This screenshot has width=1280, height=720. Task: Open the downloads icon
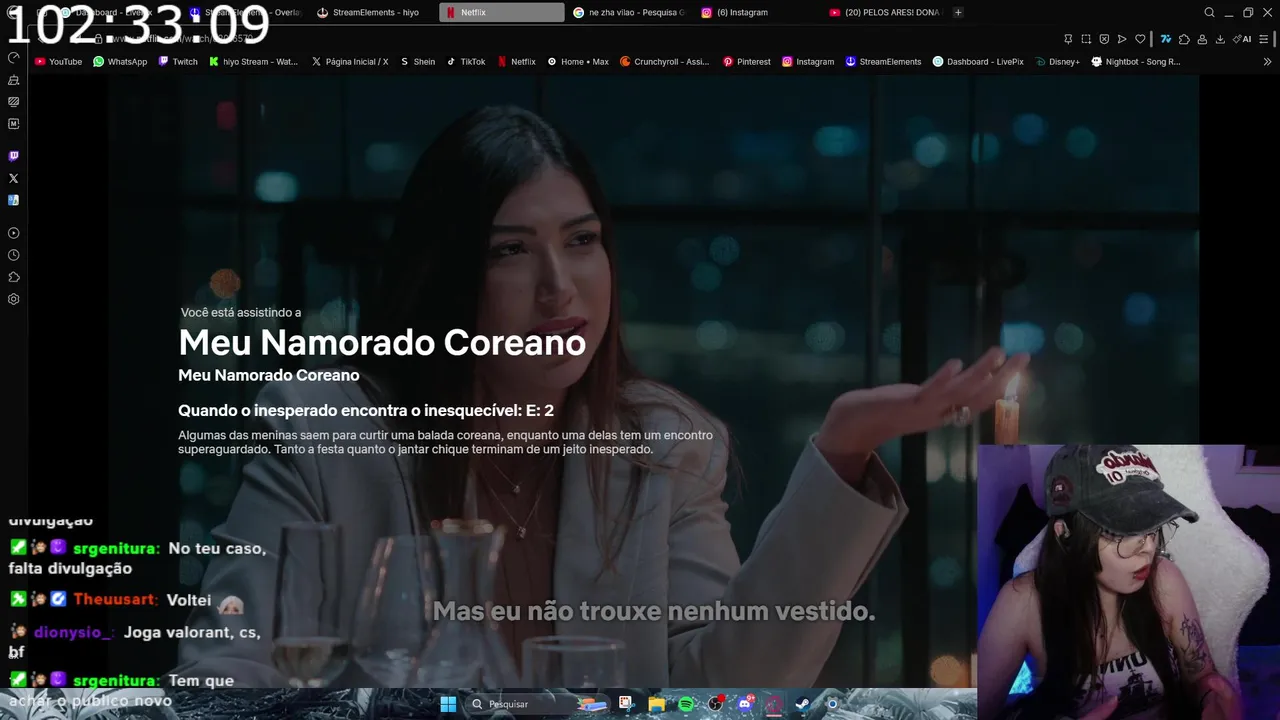1220,39
